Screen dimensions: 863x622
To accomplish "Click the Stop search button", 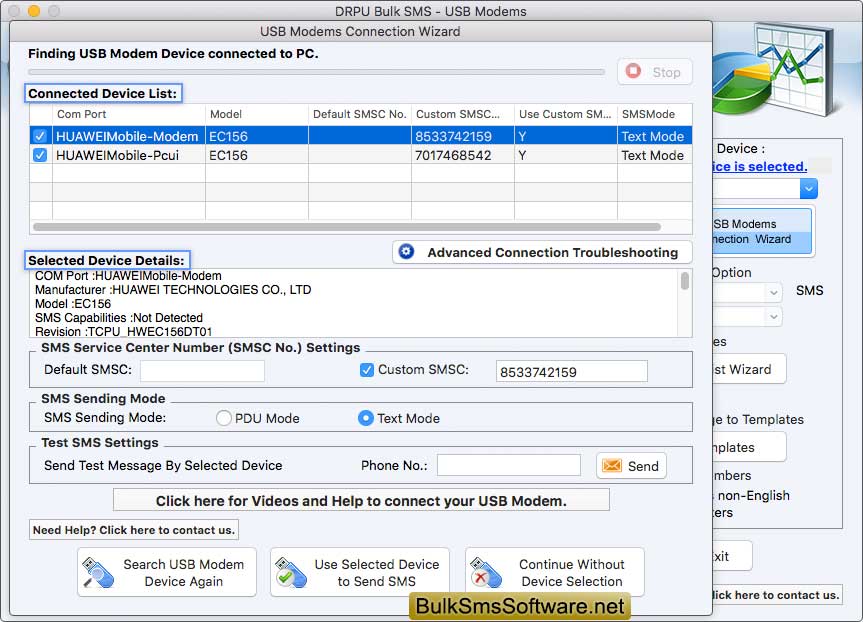I will (x=654, y=72).
